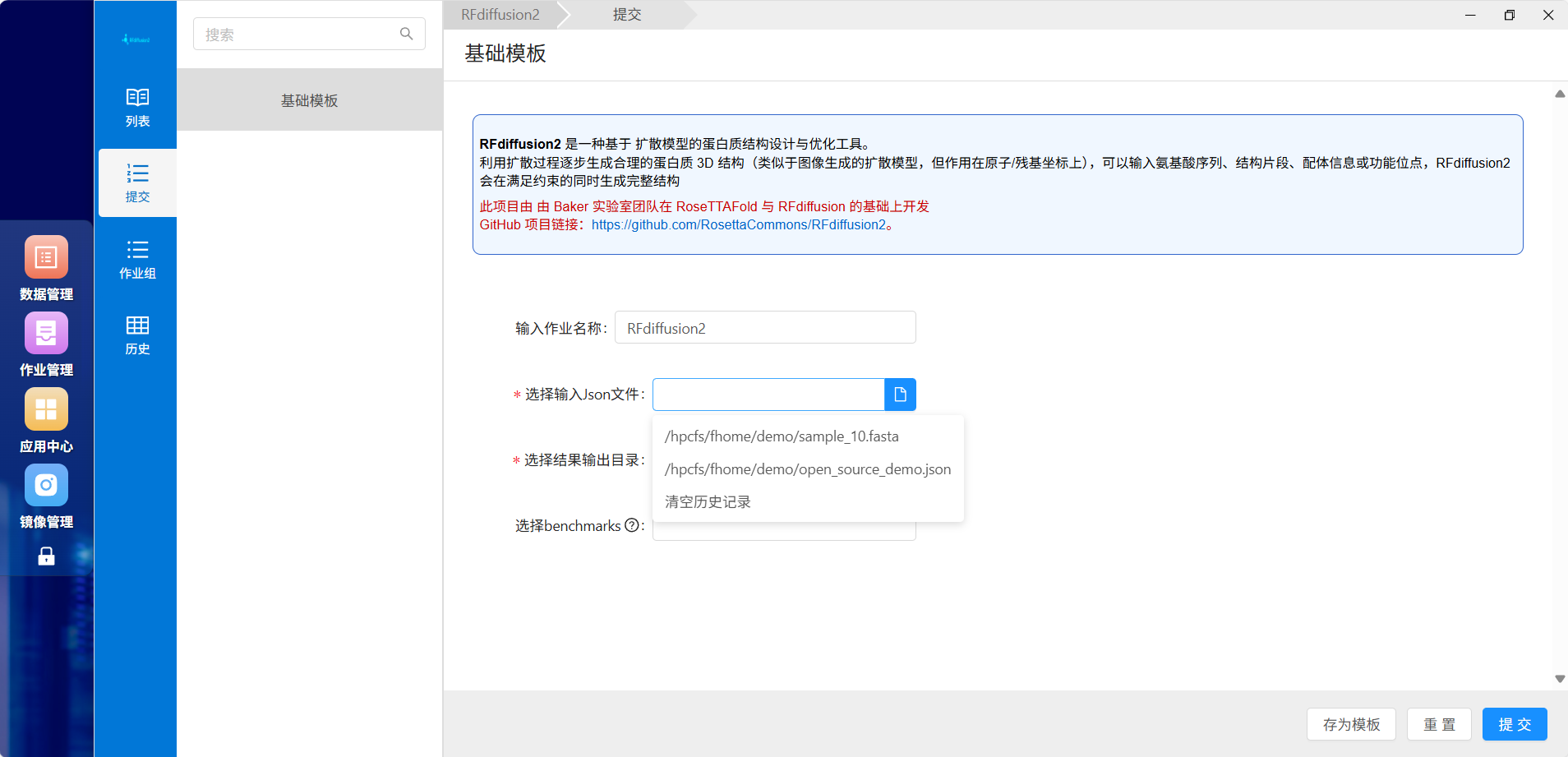
Task: Choose open_source_demo.json from history dropdown
Action: 808,469
